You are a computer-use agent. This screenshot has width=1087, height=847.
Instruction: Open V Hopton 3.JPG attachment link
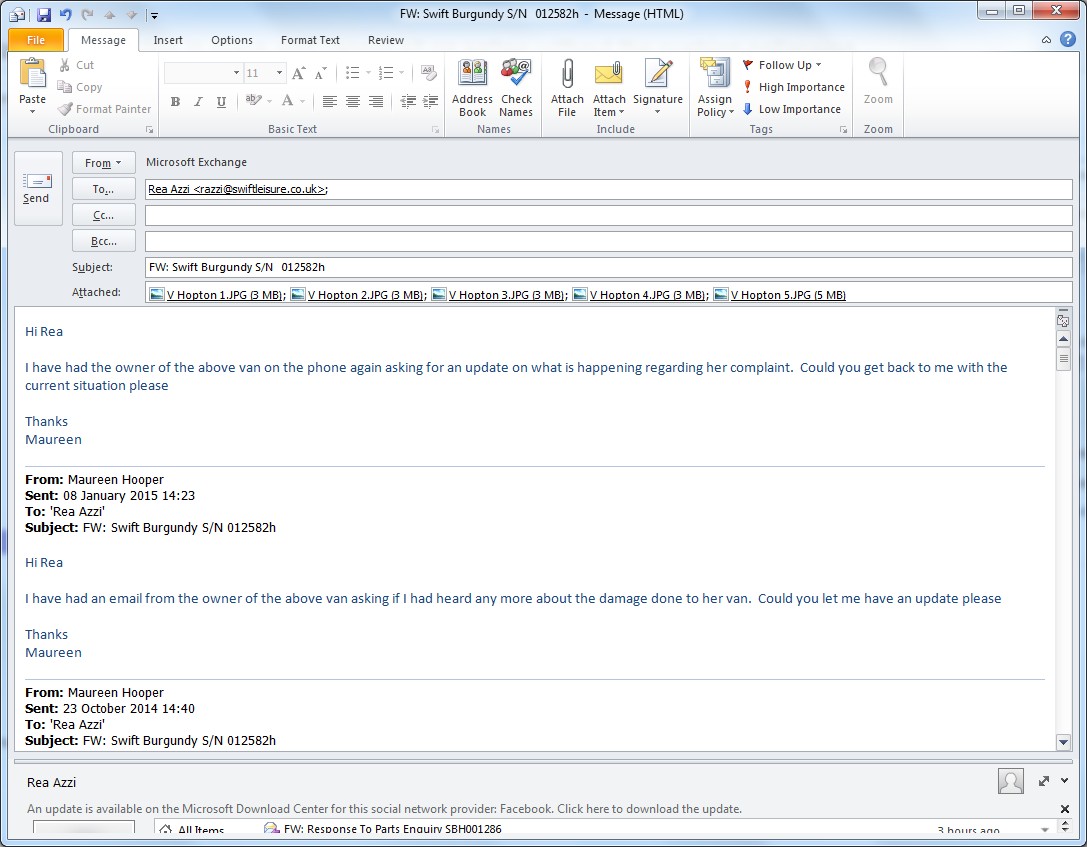pos(499,295)
